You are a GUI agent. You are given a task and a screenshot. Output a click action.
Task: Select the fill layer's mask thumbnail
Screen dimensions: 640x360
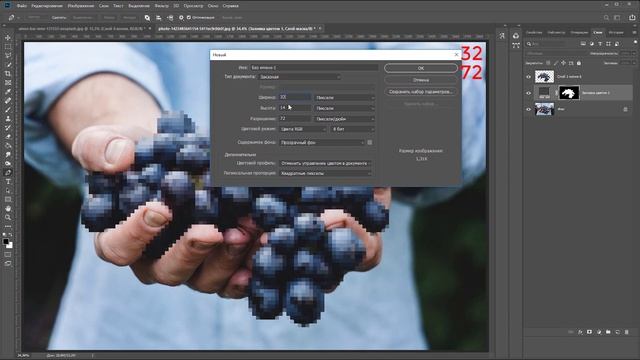(569, 93)
